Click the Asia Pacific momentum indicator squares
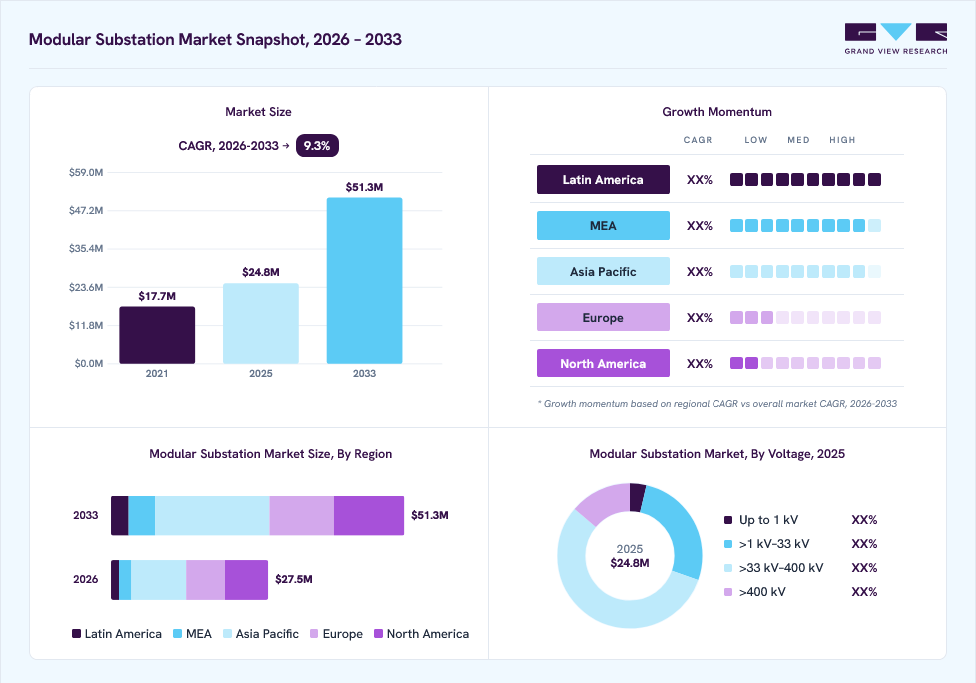 [x=805, y=271]
